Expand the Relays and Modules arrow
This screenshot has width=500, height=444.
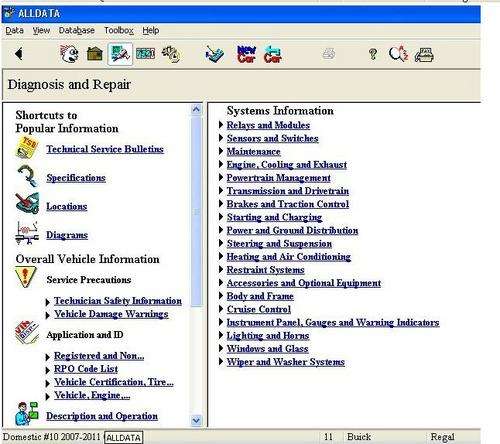point(221,125)
